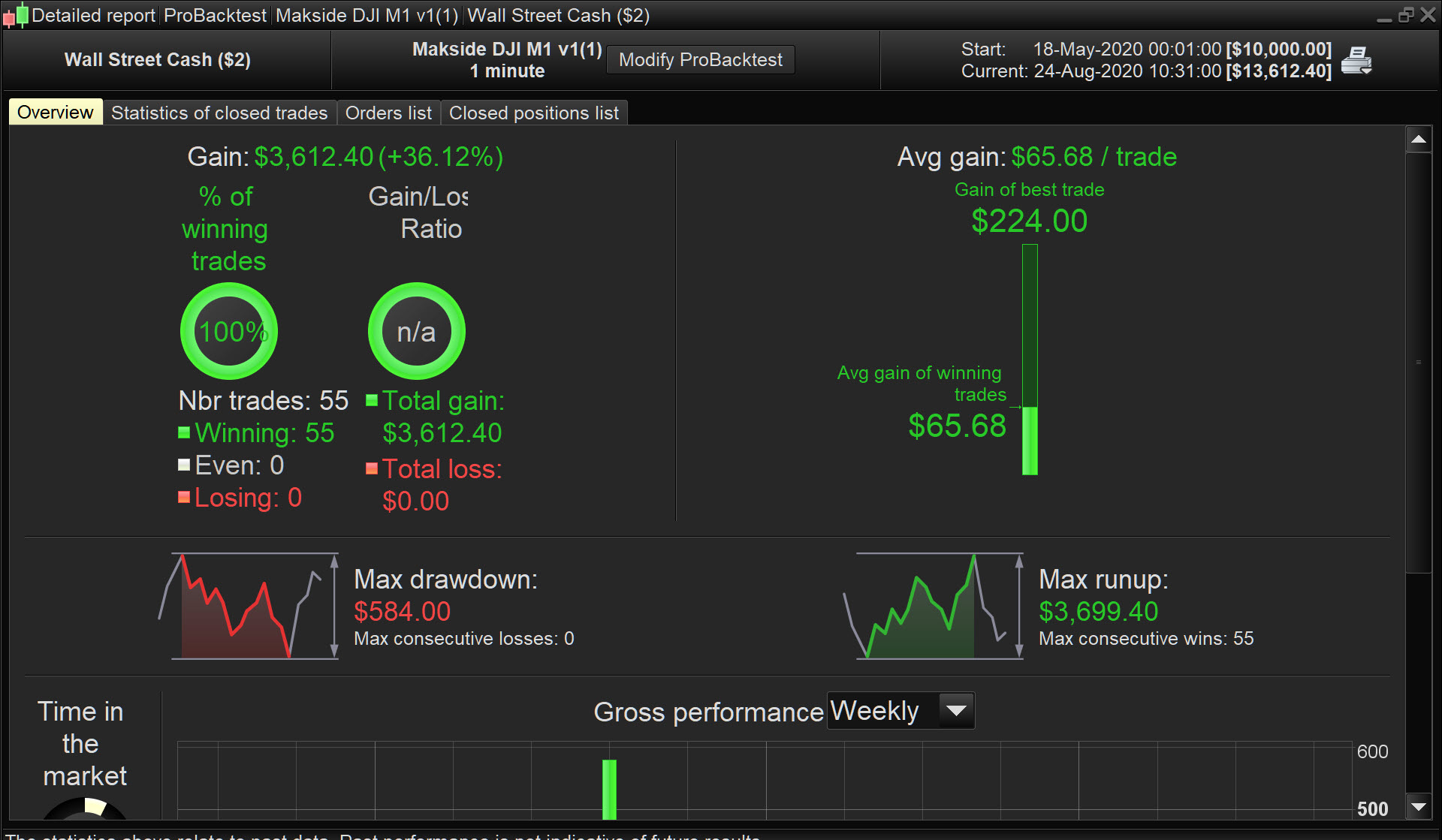Click the 100% winning trades ring gauge
The width and height of the screenshot is (1442, 840).
[x=229, y=331]
